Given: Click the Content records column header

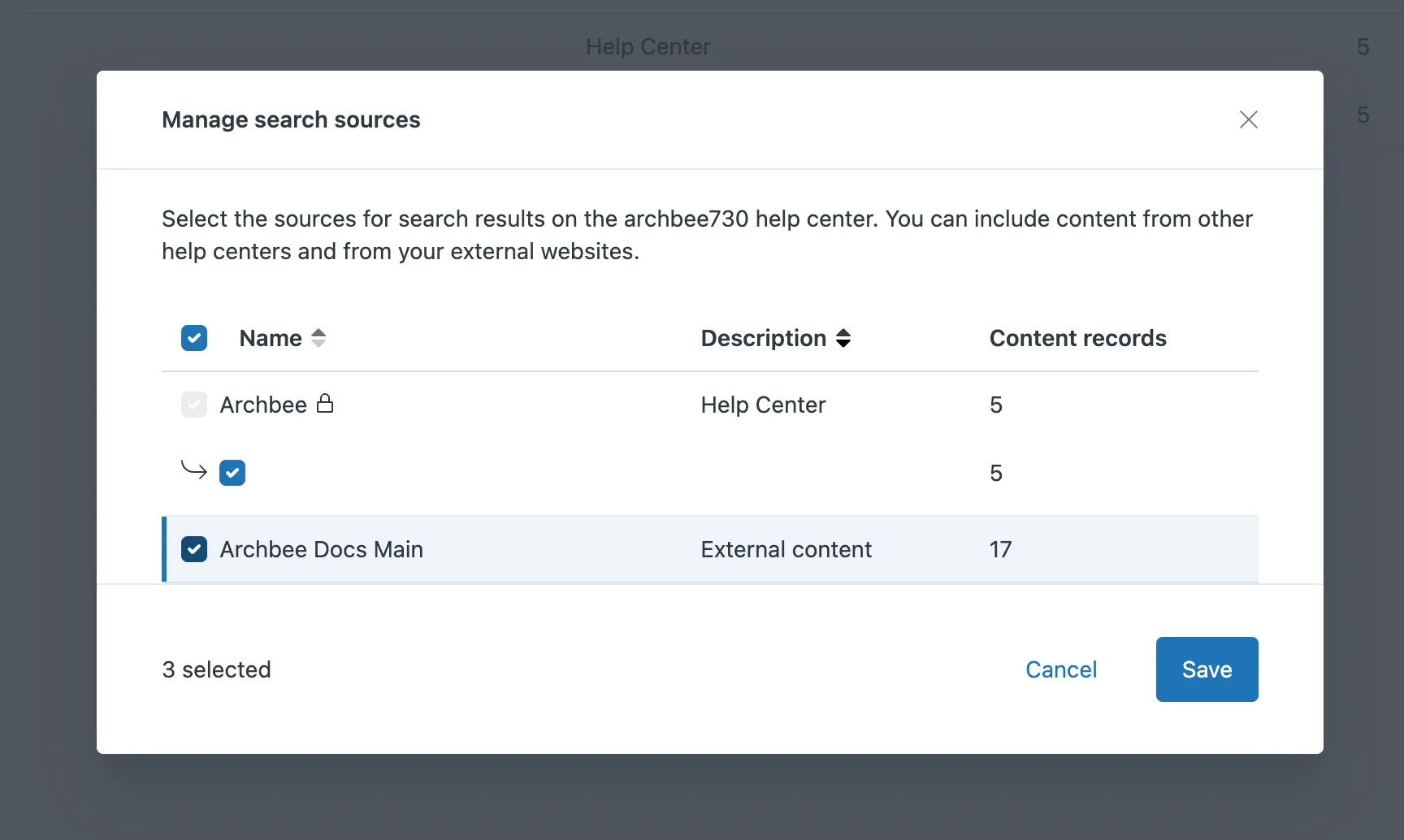Looking at the screenshot, I should 1078,338.
